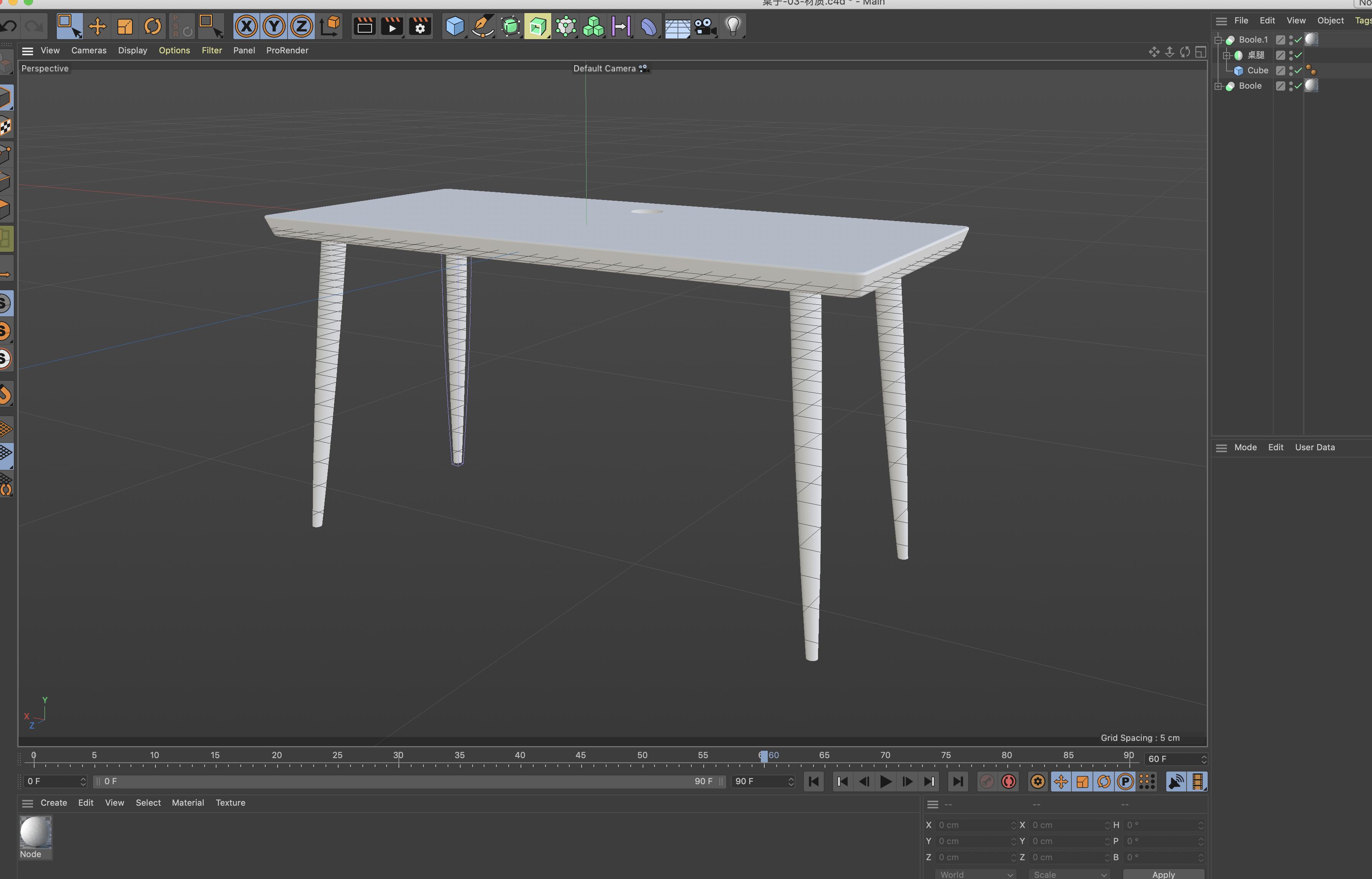Screen dimensions: 1372x879
Task: Open Material manager Create menu
Action: [54, 803]
